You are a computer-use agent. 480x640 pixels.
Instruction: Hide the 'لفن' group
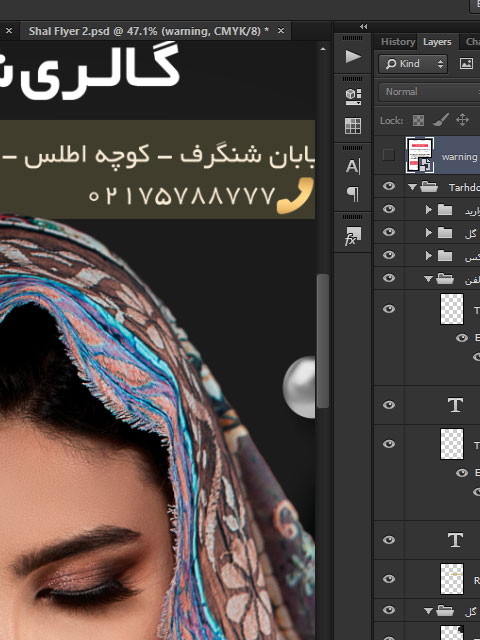(x=389, y=278)
